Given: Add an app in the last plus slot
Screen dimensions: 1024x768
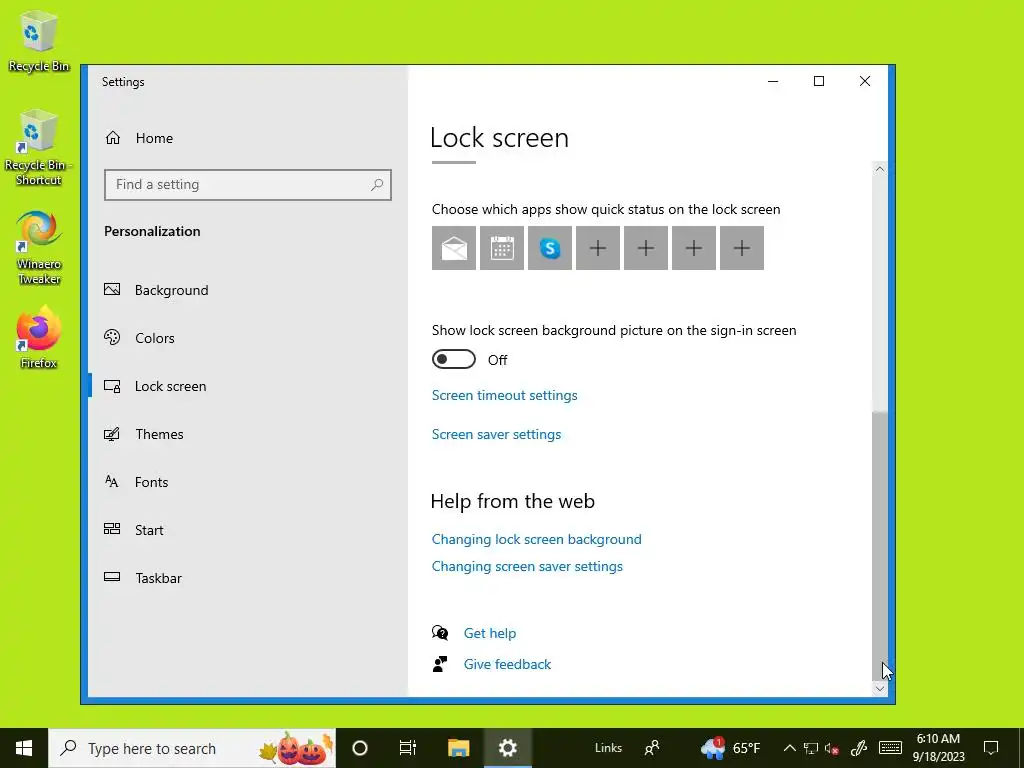Looking at the screenshot, I should [742, 248].
